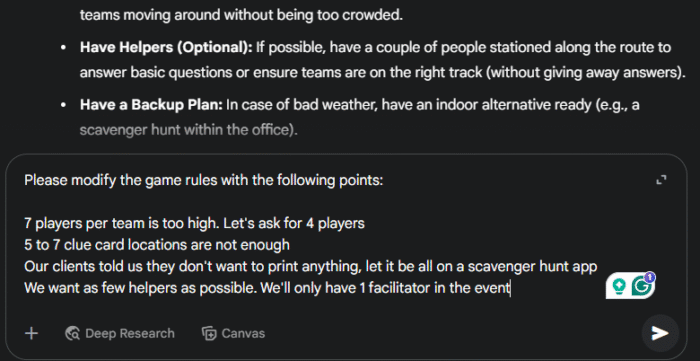This screenshot has width=700, height=361.
Task: Click 'teams moving around' text at the top
Action: (x=150, y=16)
